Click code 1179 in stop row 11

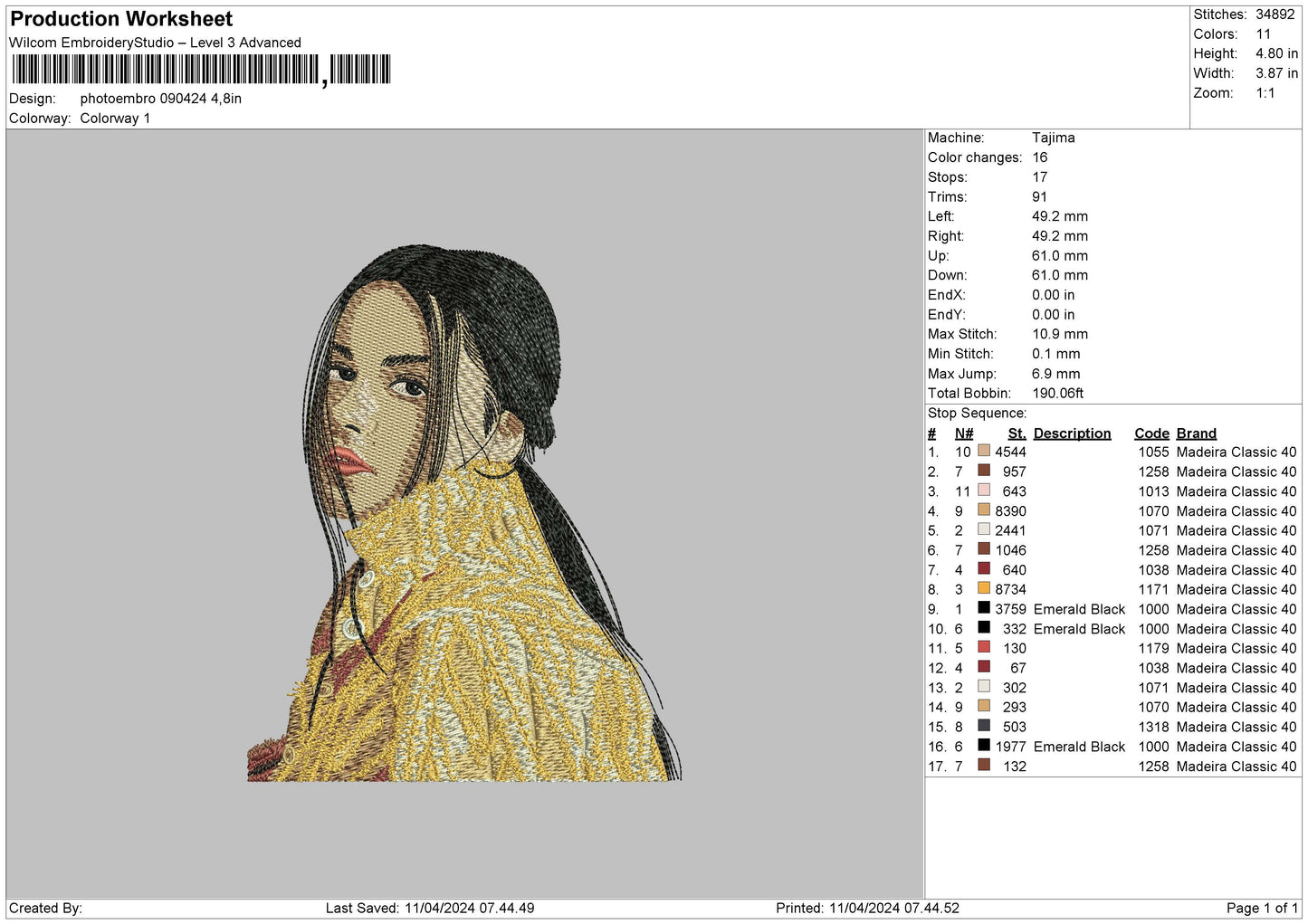point(1154,648)
